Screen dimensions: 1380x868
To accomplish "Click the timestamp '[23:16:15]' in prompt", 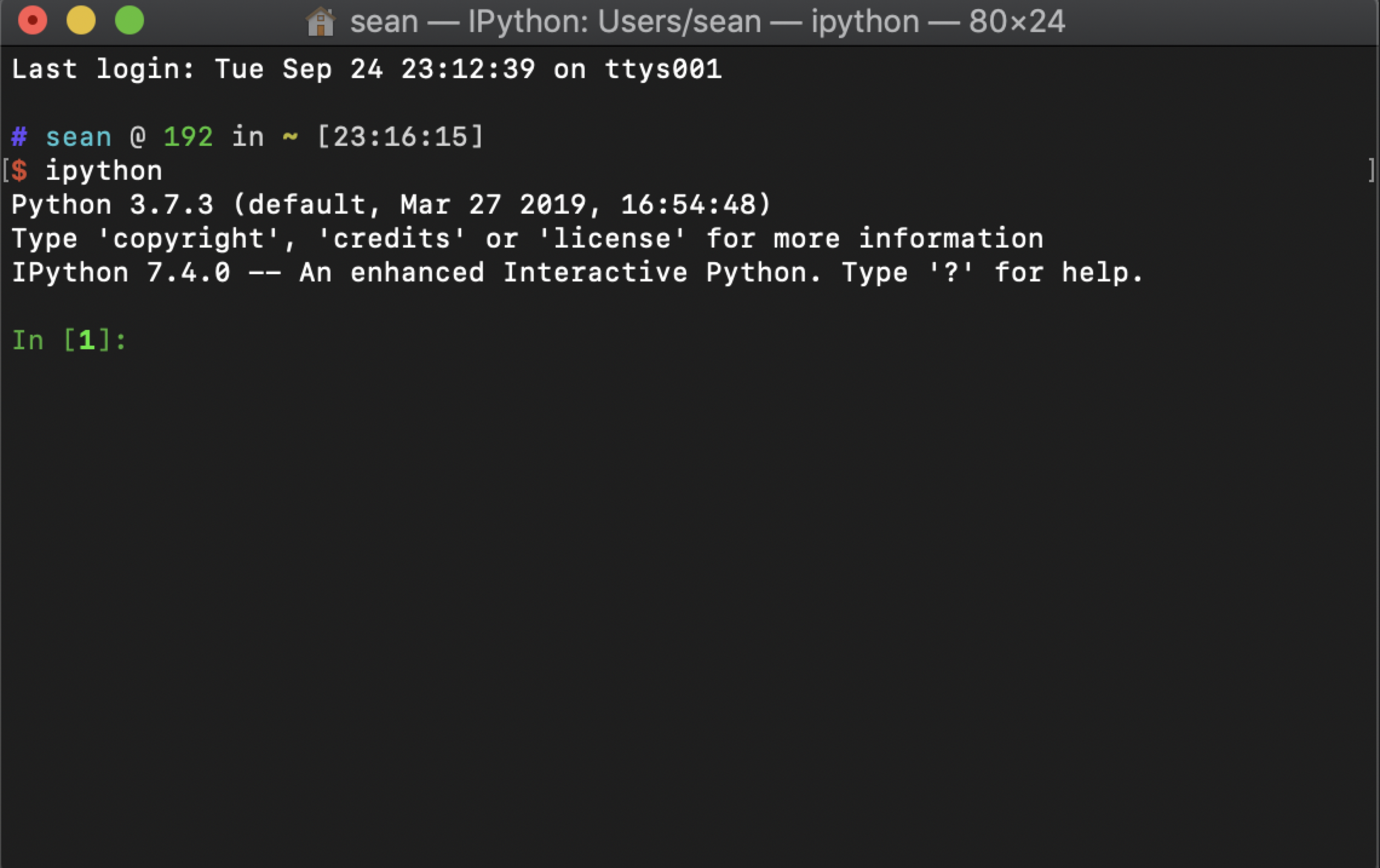I will click(400, 137).
